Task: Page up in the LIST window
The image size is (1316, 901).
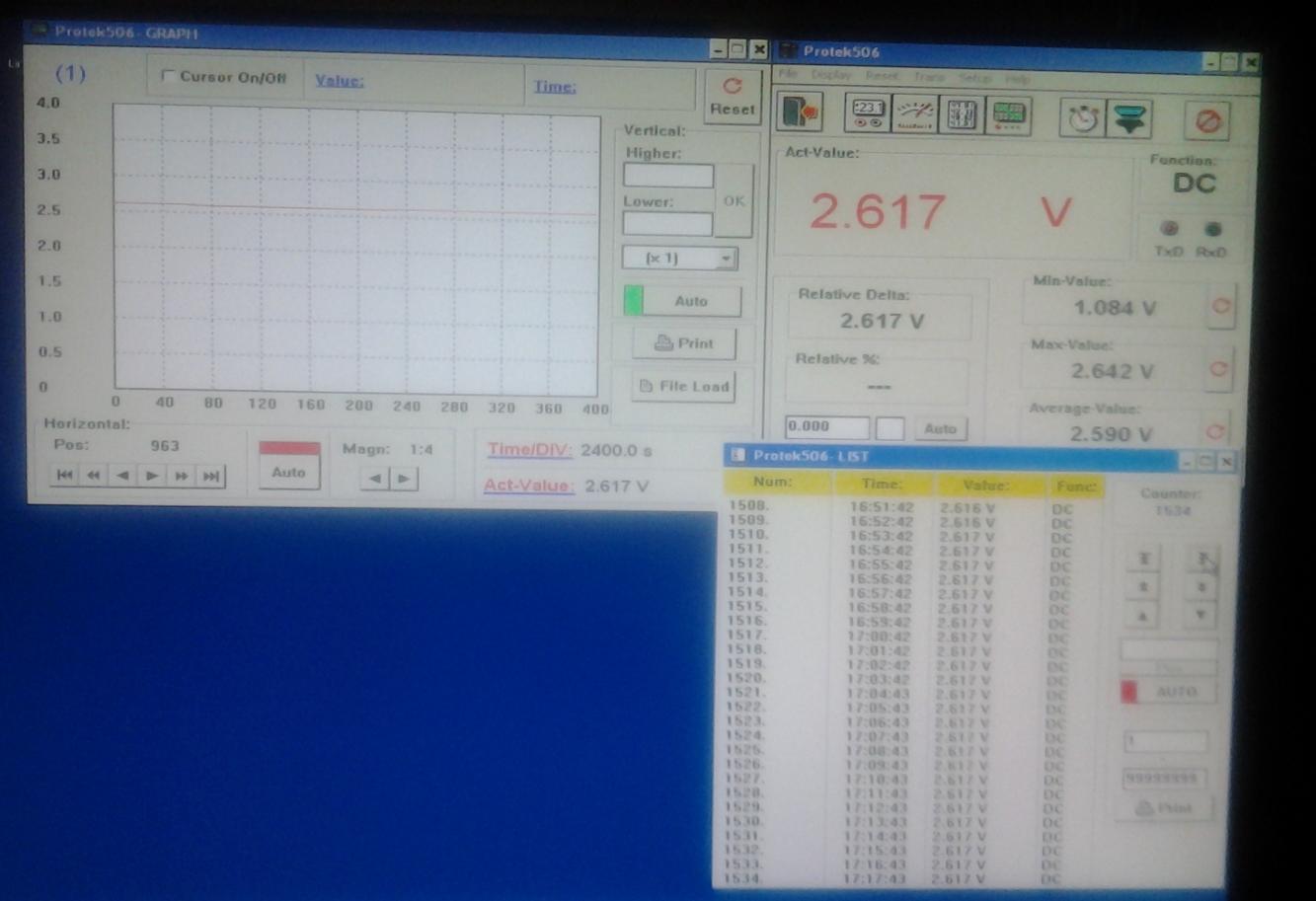Action: pos(1143,587)
